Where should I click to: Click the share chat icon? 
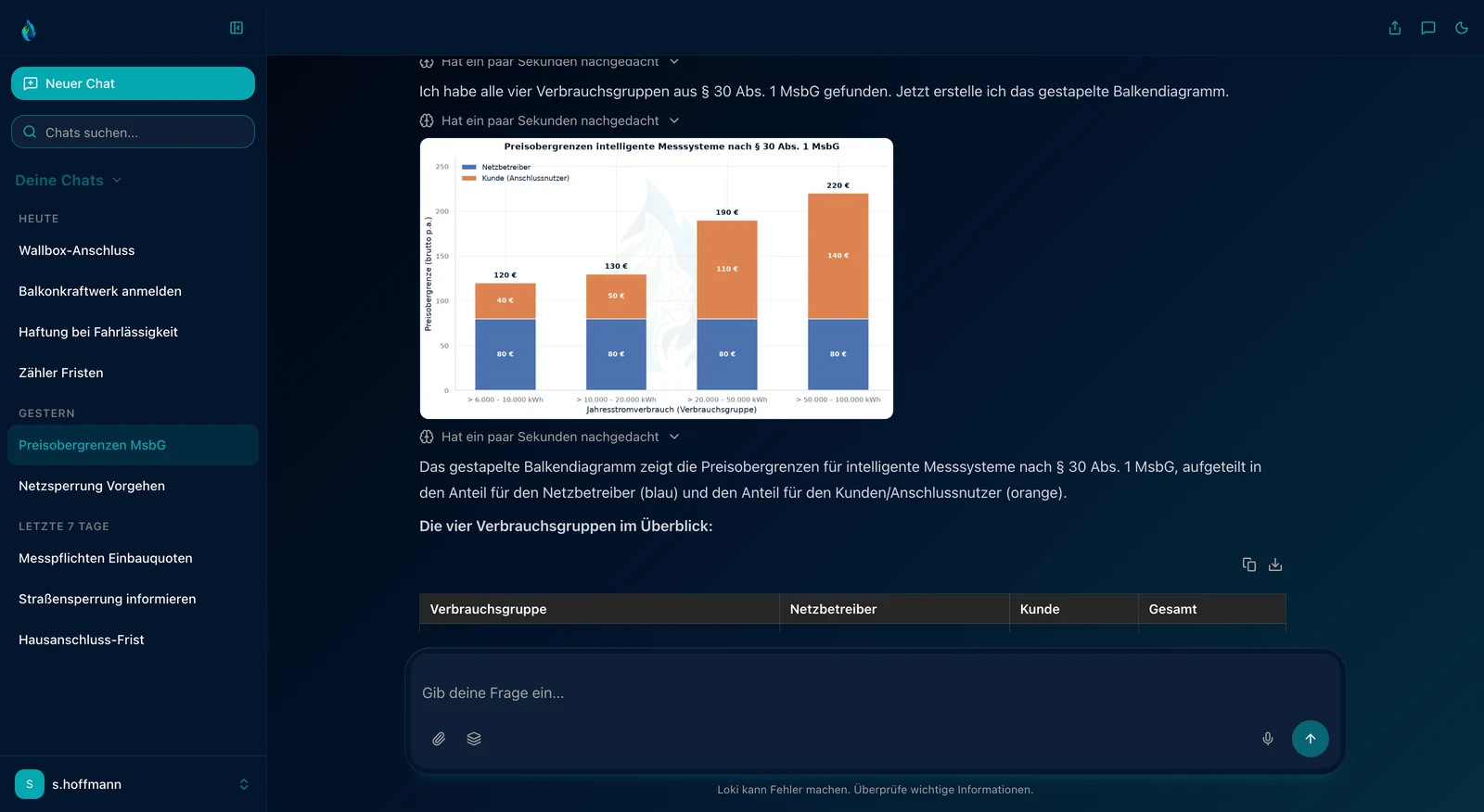[x=1395, y=28]
